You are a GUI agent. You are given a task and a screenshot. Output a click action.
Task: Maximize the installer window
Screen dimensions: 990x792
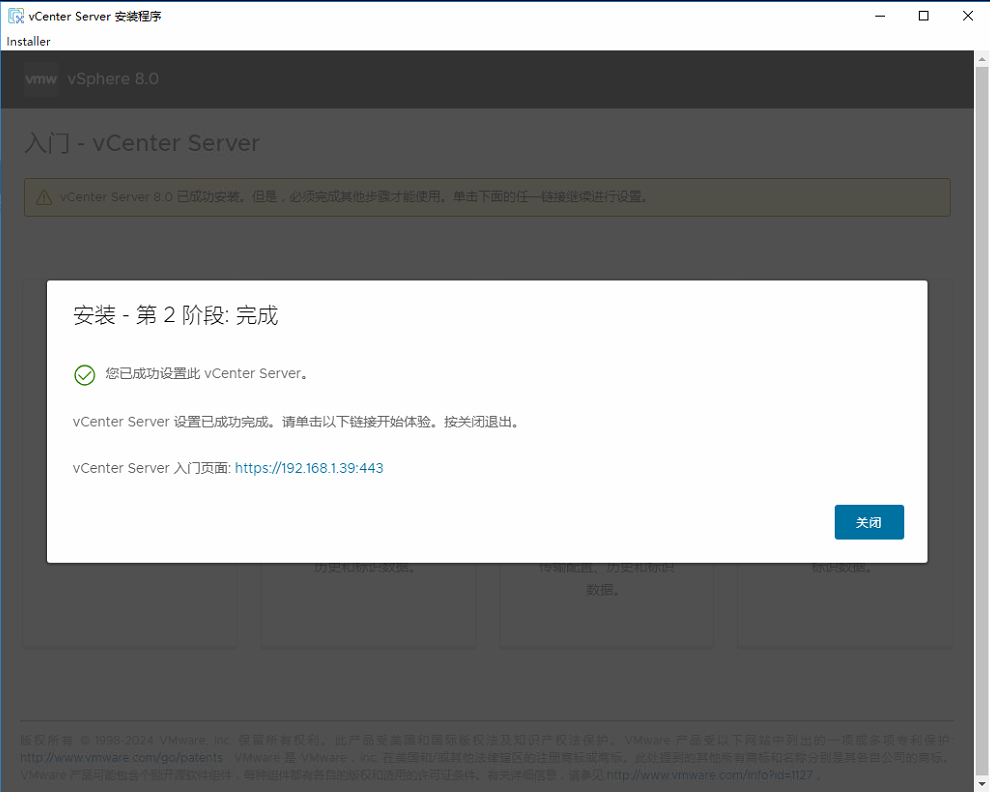click(x=924, y=16)
